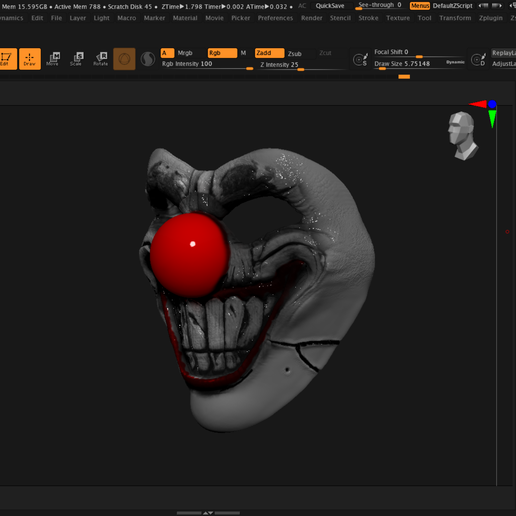Image resolution: width=516 pixels, height=516 pixels.
Task: Open the File menu
Action: pyautogui.click(x=56, y=18)
